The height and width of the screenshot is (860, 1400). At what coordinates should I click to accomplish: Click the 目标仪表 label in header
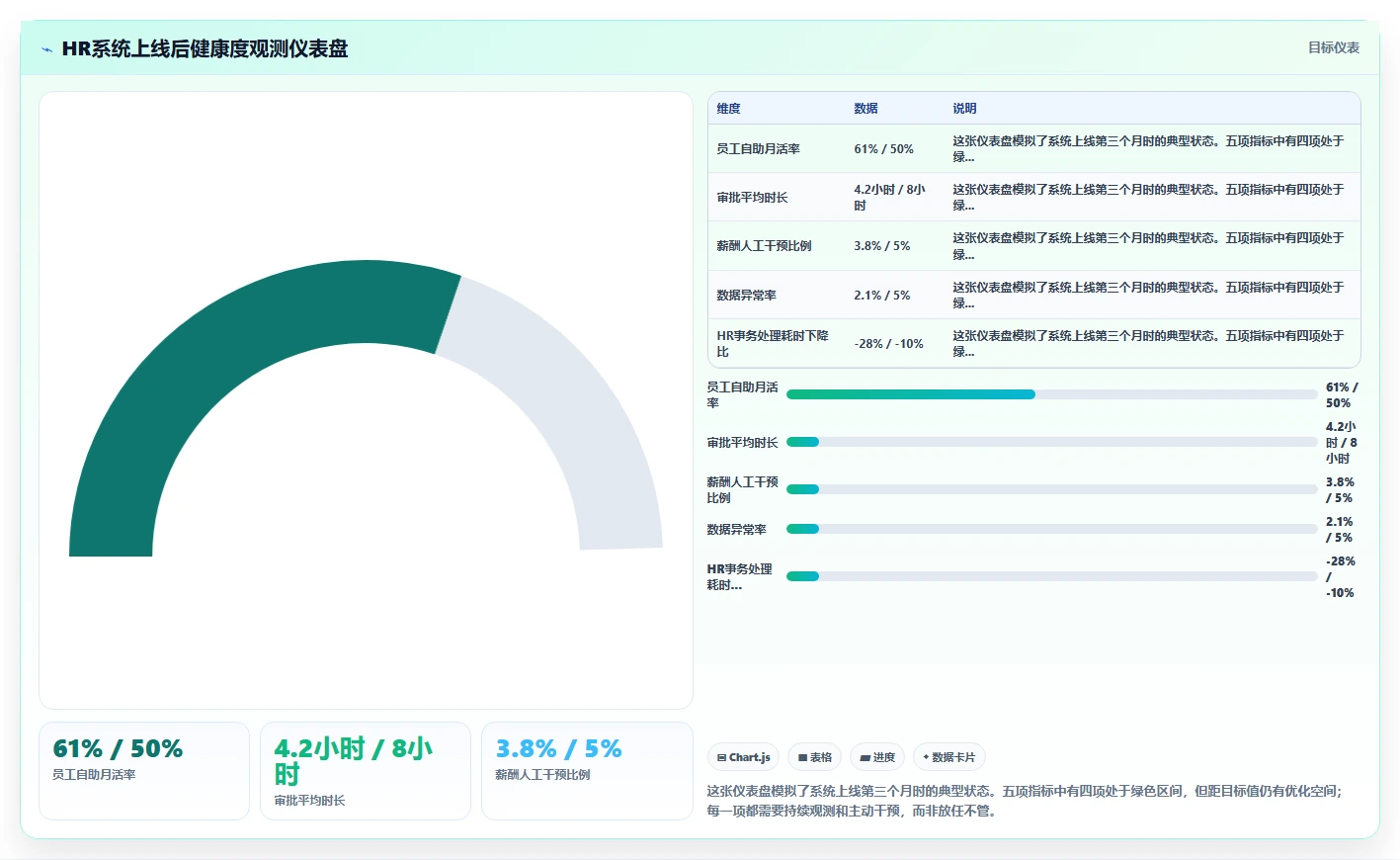coord(1334,47)
